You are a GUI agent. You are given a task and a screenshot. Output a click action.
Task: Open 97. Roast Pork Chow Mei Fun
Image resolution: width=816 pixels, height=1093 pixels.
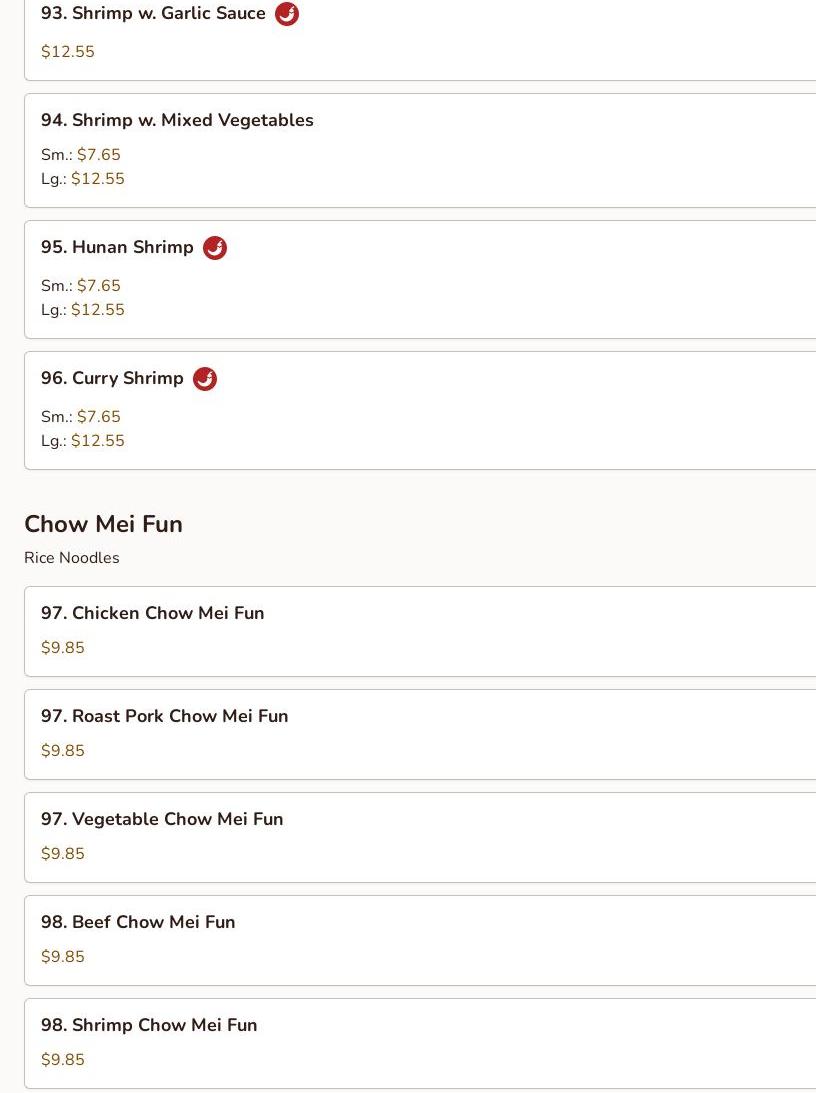tap(164, 716)
